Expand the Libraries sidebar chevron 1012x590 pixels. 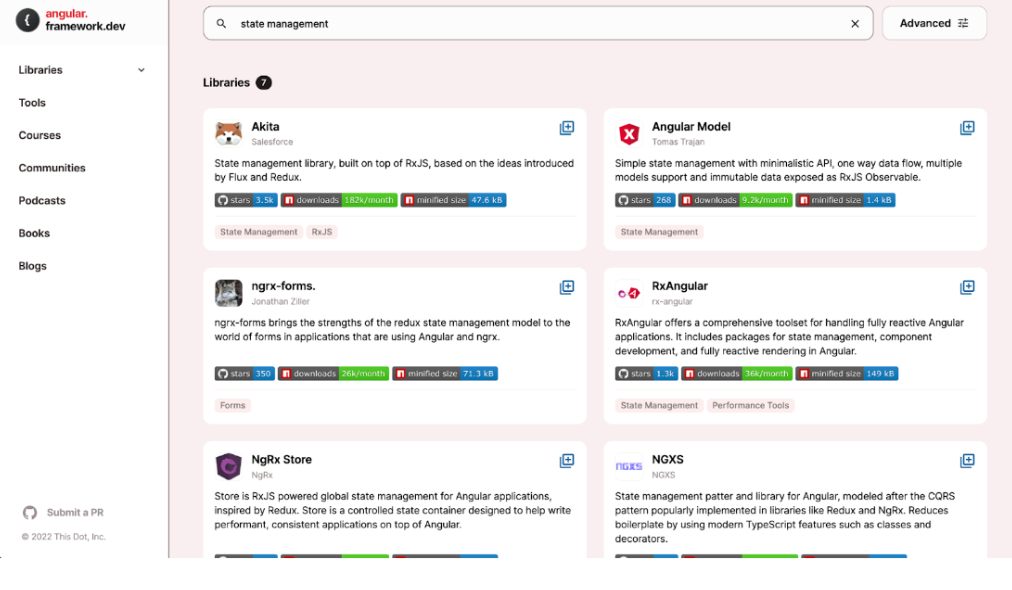click(x=141, y=70)
